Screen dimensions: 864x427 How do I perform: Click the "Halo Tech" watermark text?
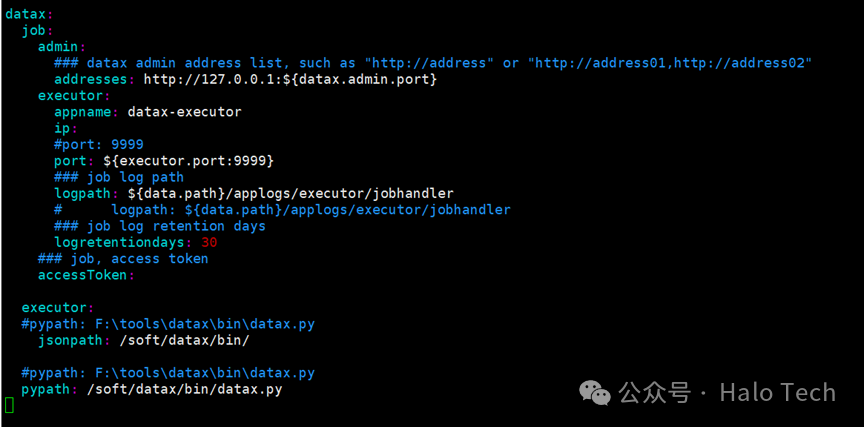[x=777, y=393]
